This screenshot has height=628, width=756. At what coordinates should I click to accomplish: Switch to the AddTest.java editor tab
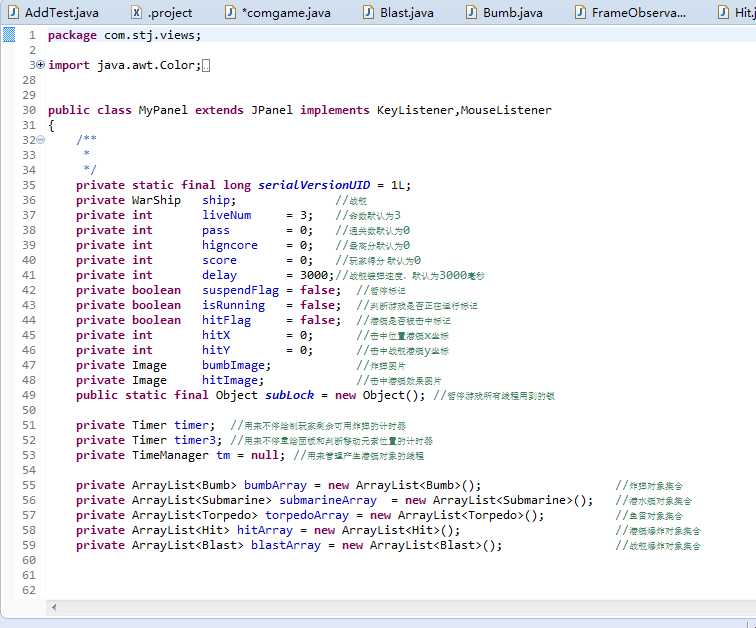coord(54,13)
